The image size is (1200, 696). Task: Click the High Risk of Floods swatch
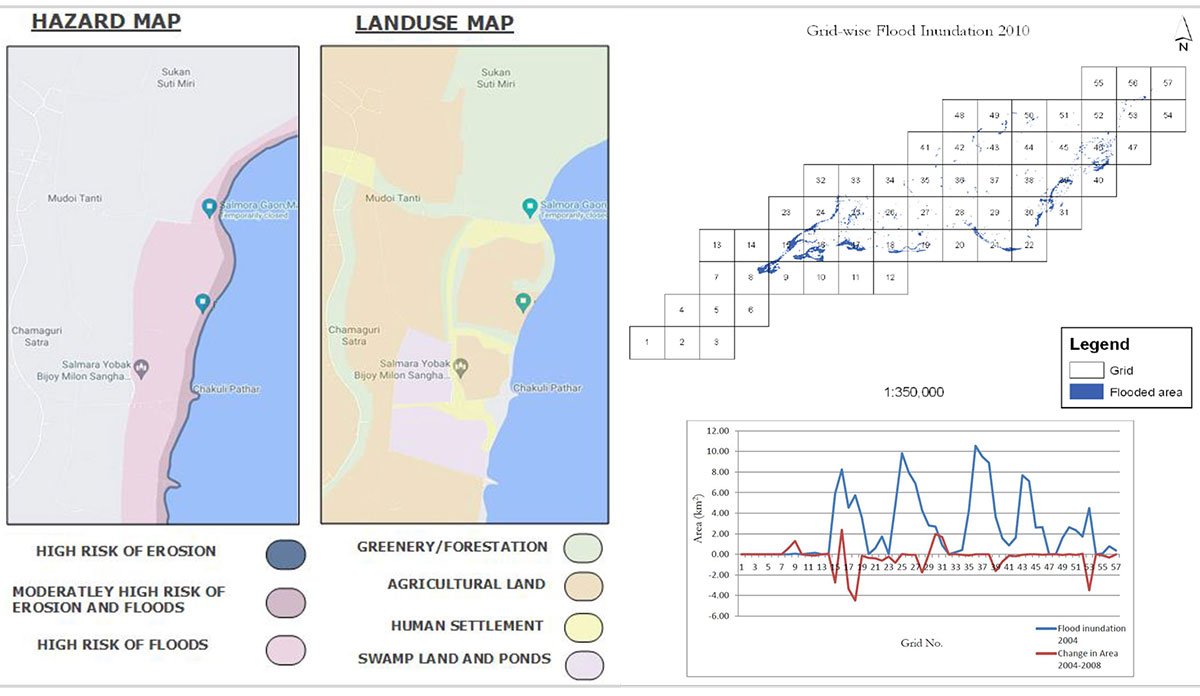(285, 649)
